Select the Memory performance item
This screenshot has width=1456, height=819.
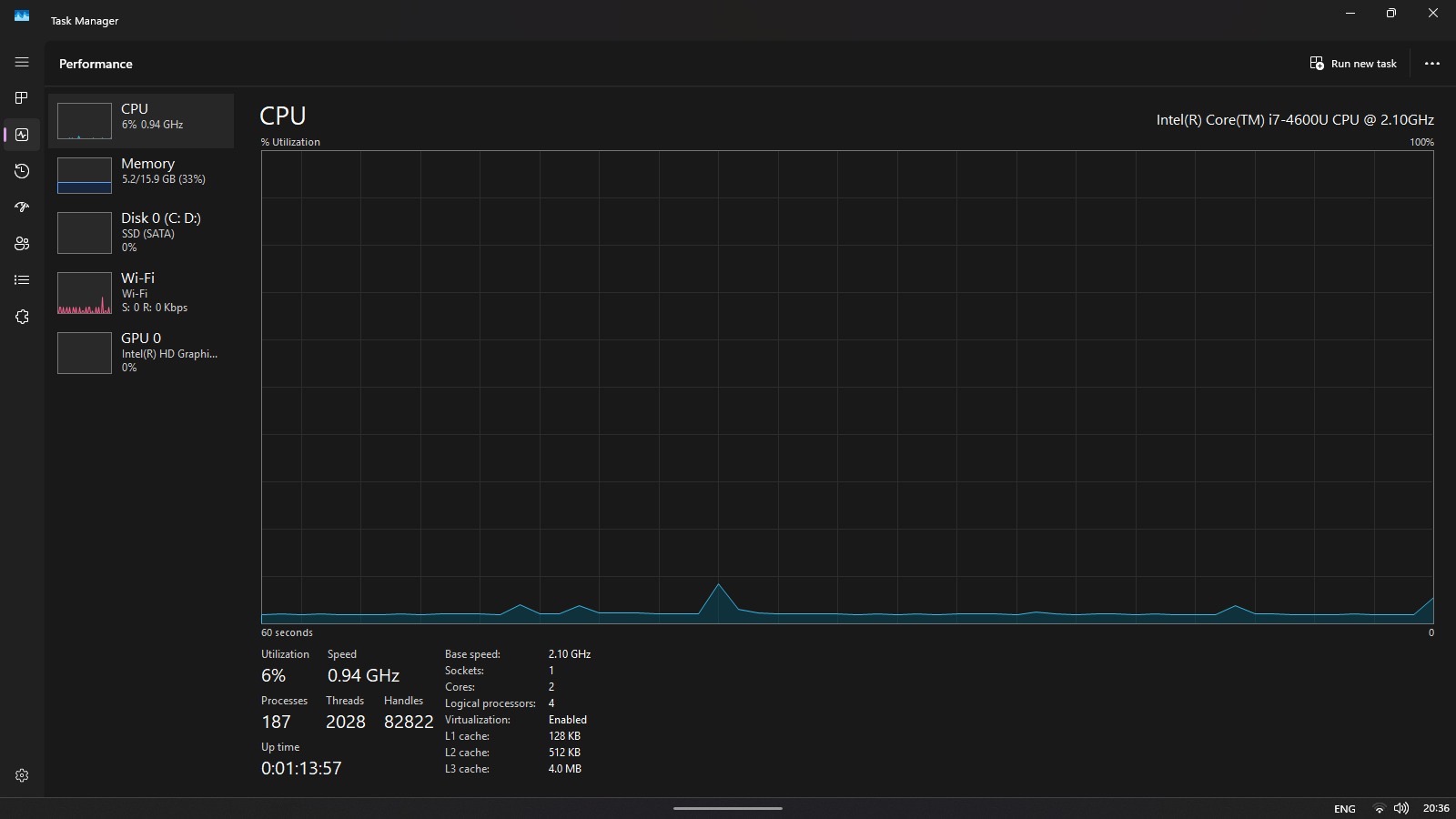tap(141, 175)
